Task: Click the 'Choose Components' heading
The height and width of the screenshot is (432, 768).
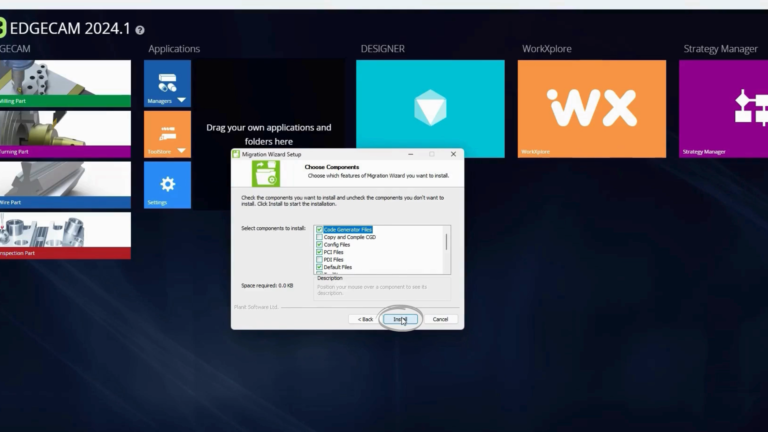Action: click(x=332, y=167)
